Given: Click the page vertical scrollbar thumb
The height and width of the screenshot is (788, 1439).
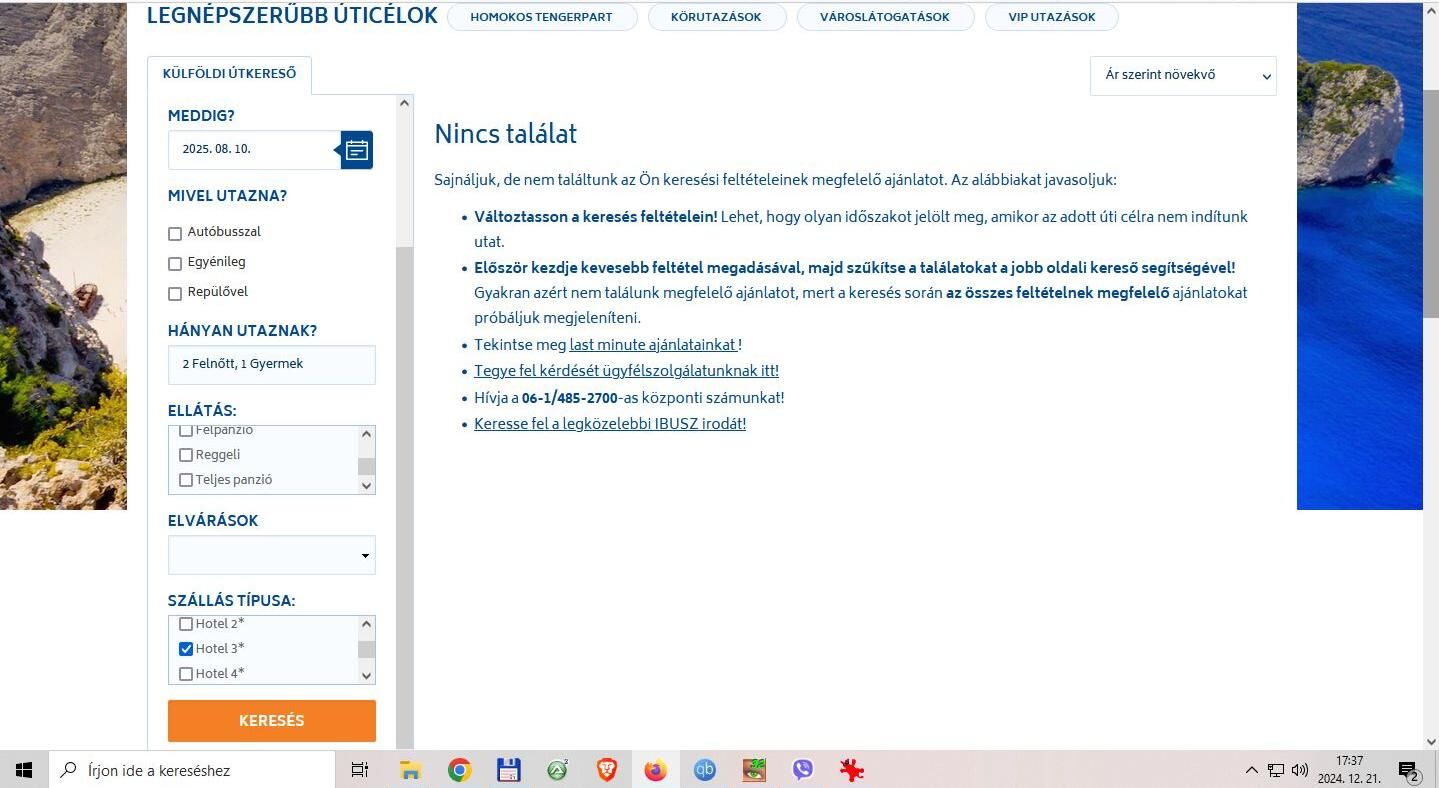Looking at the screenshot, I should pos(1431,205).
